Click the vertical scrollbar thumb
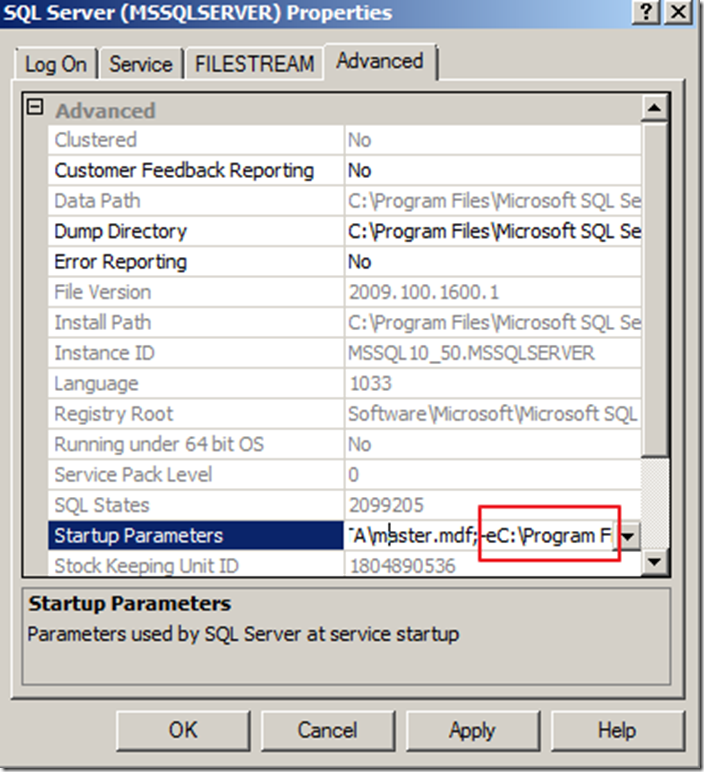The width and height of the screenshot is (704, 772). coord(654,289)
